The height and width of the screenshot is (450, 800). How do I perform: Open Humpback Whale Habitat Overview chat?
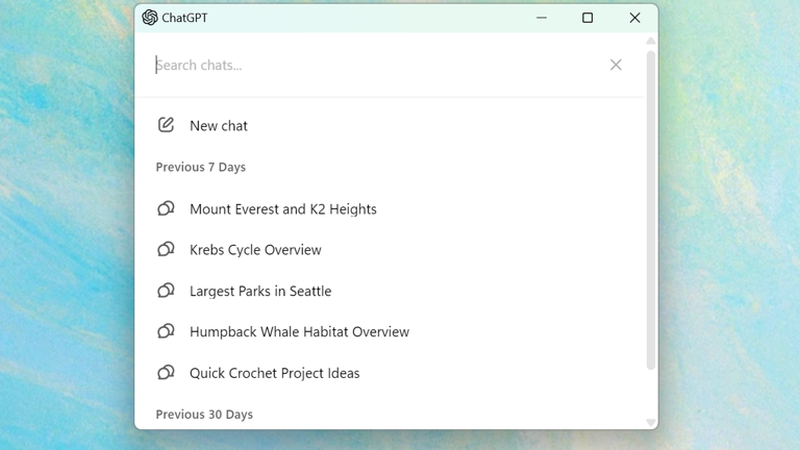(x=299, y=332)
